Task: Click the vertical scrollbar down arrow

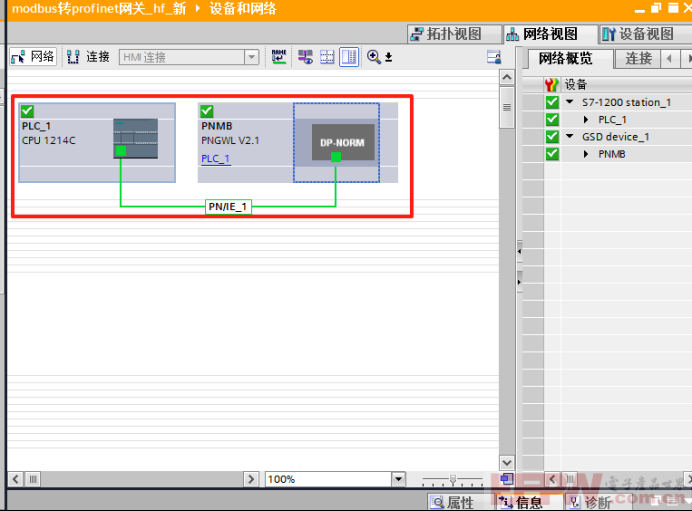Action: pyautogui.click(x=507, y=462)
